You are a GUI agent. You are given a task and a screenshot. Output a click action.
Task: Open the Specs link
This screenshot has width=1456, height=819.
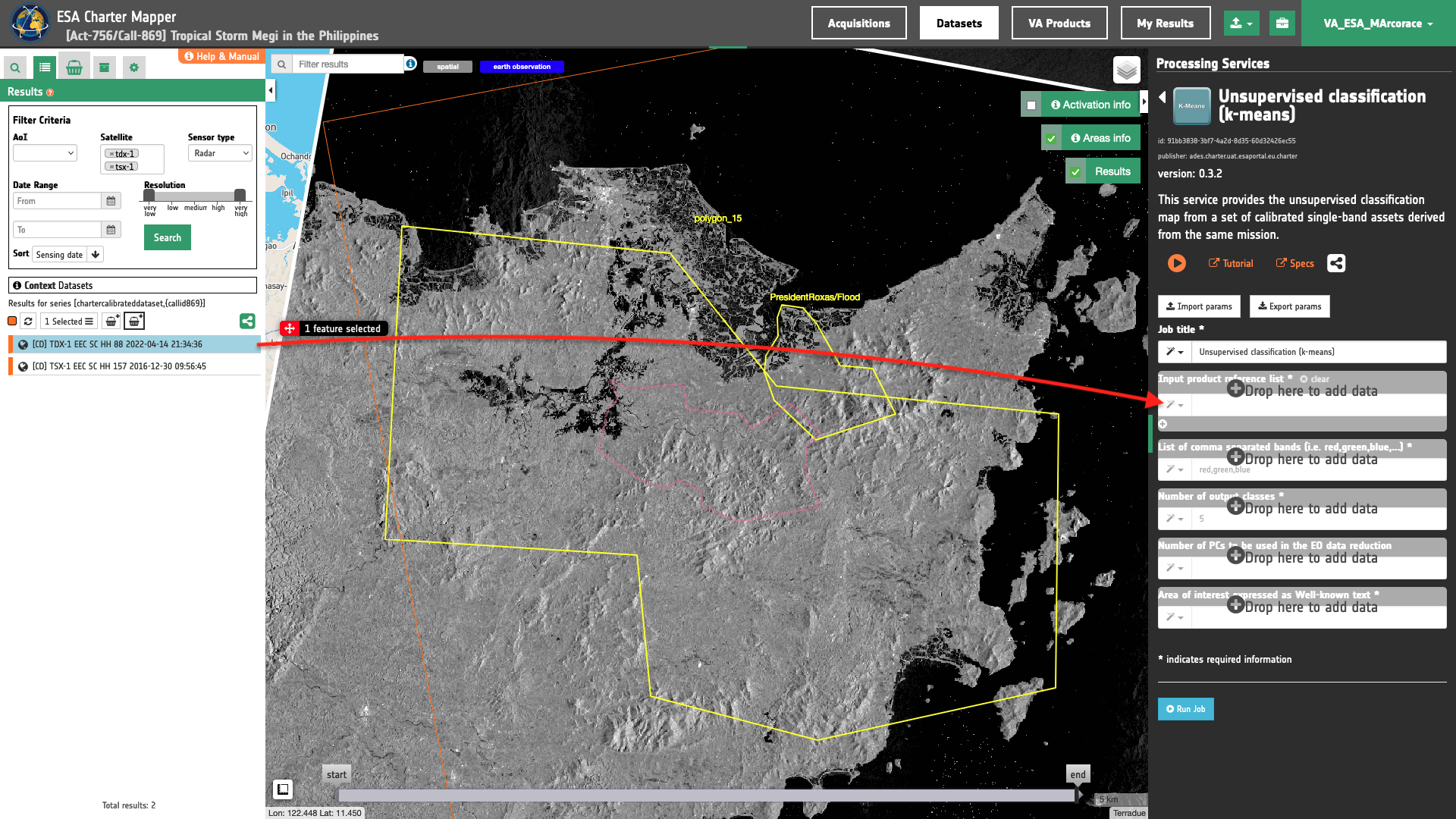point(1295,263)
